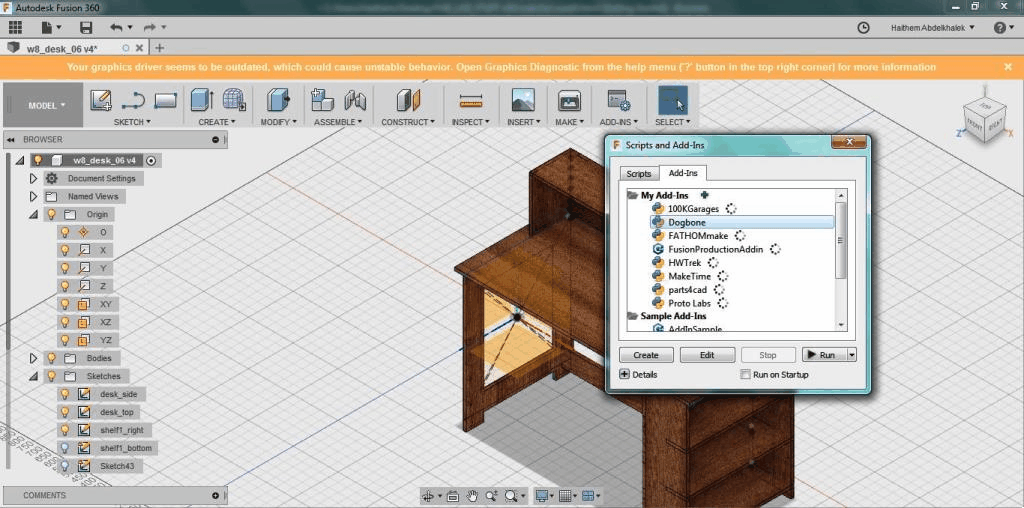The width and height of the screenshot is (1024, 508).
Task: Expand Details in Scripts and Add-Ins dialog
Action: click(x=624, y=375)
